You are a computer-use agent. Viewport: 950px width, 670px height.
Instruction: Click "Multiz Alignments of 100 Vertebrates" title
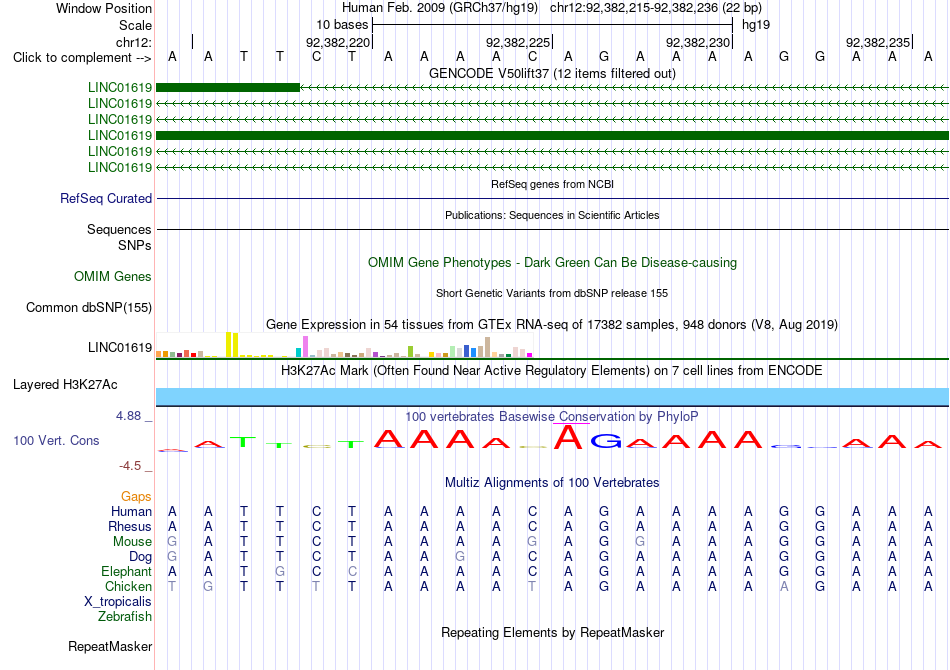pyautogui.click(x=552, y=482)
